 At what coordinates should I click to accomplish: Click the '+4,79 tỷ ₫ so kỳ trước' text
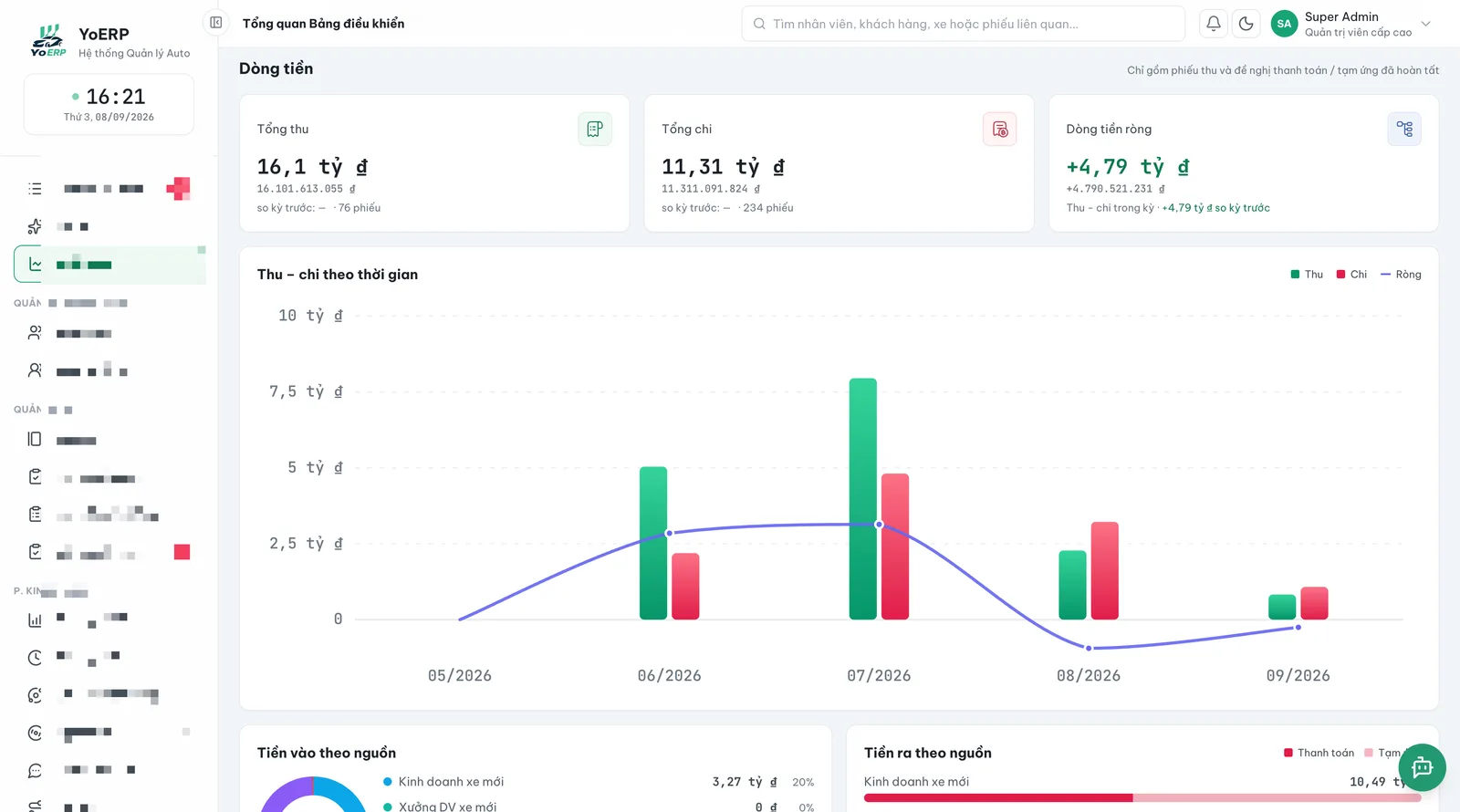tap(1215, 208)
